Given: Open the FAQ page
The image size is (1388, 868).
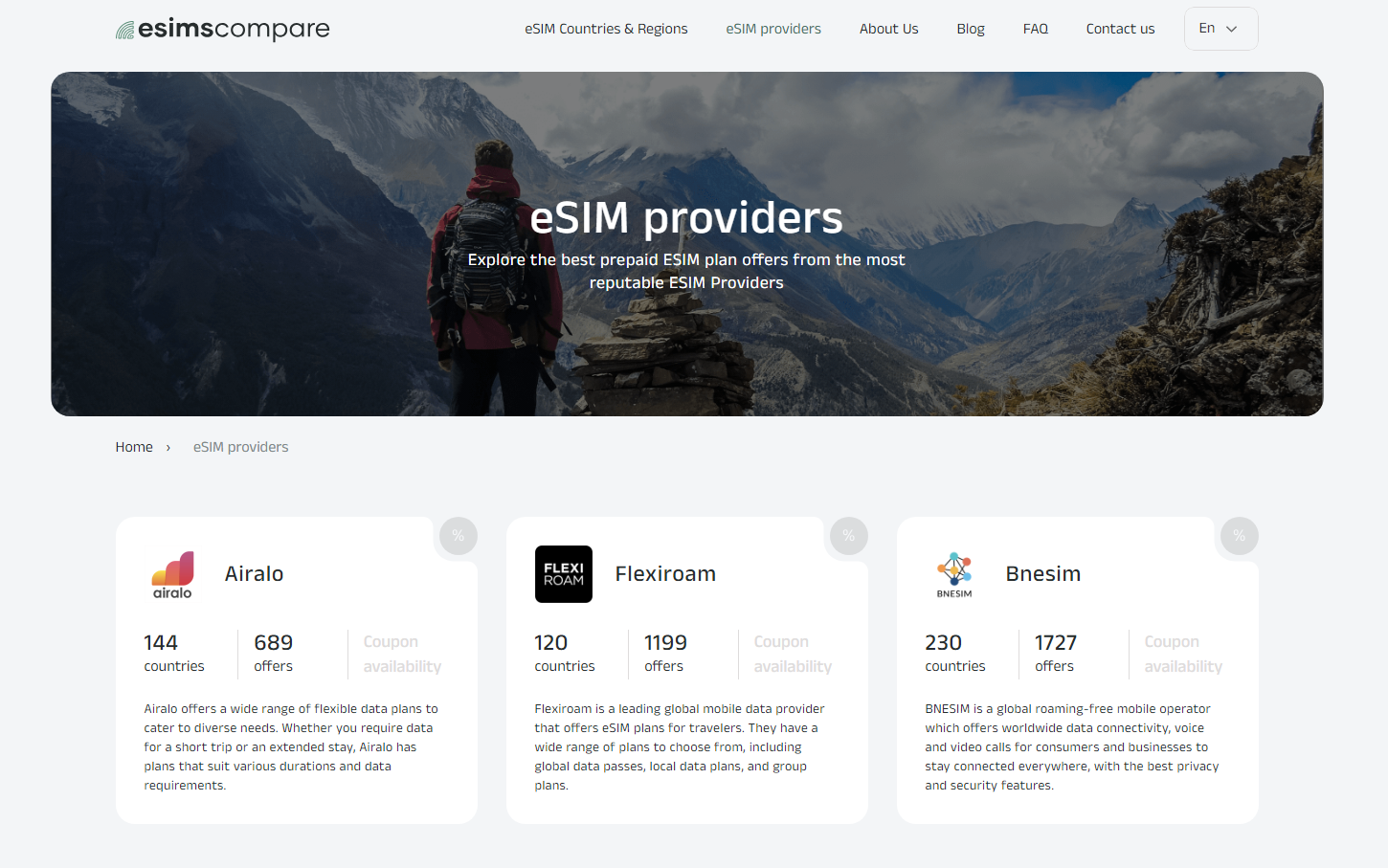Looking at the screenshot, I should (1036, 29).
